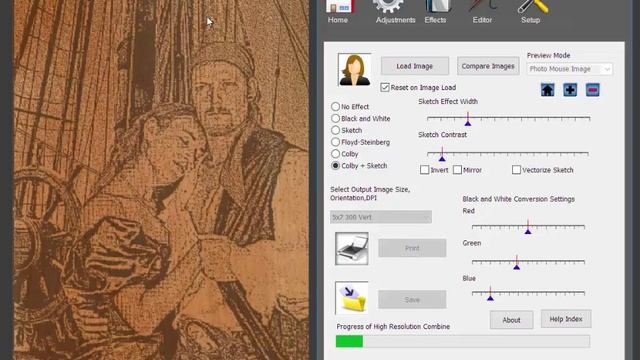Select the Colby + Sketch radio option
This screenshot has width=640, height=360.
coord(336,166)
